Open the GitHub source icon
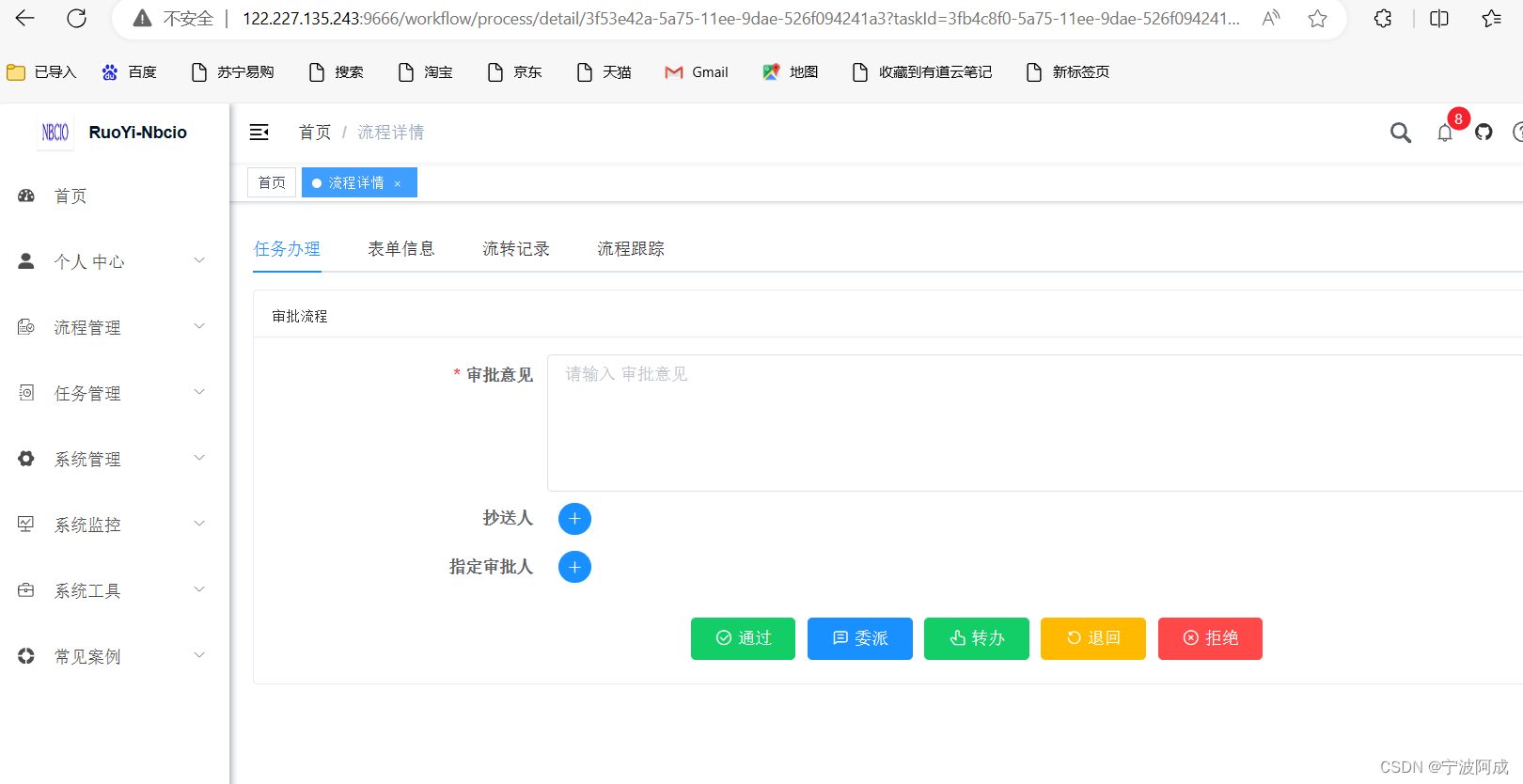The width and height of the screenshot is (1523, 784). click(x=1484, y=133)
